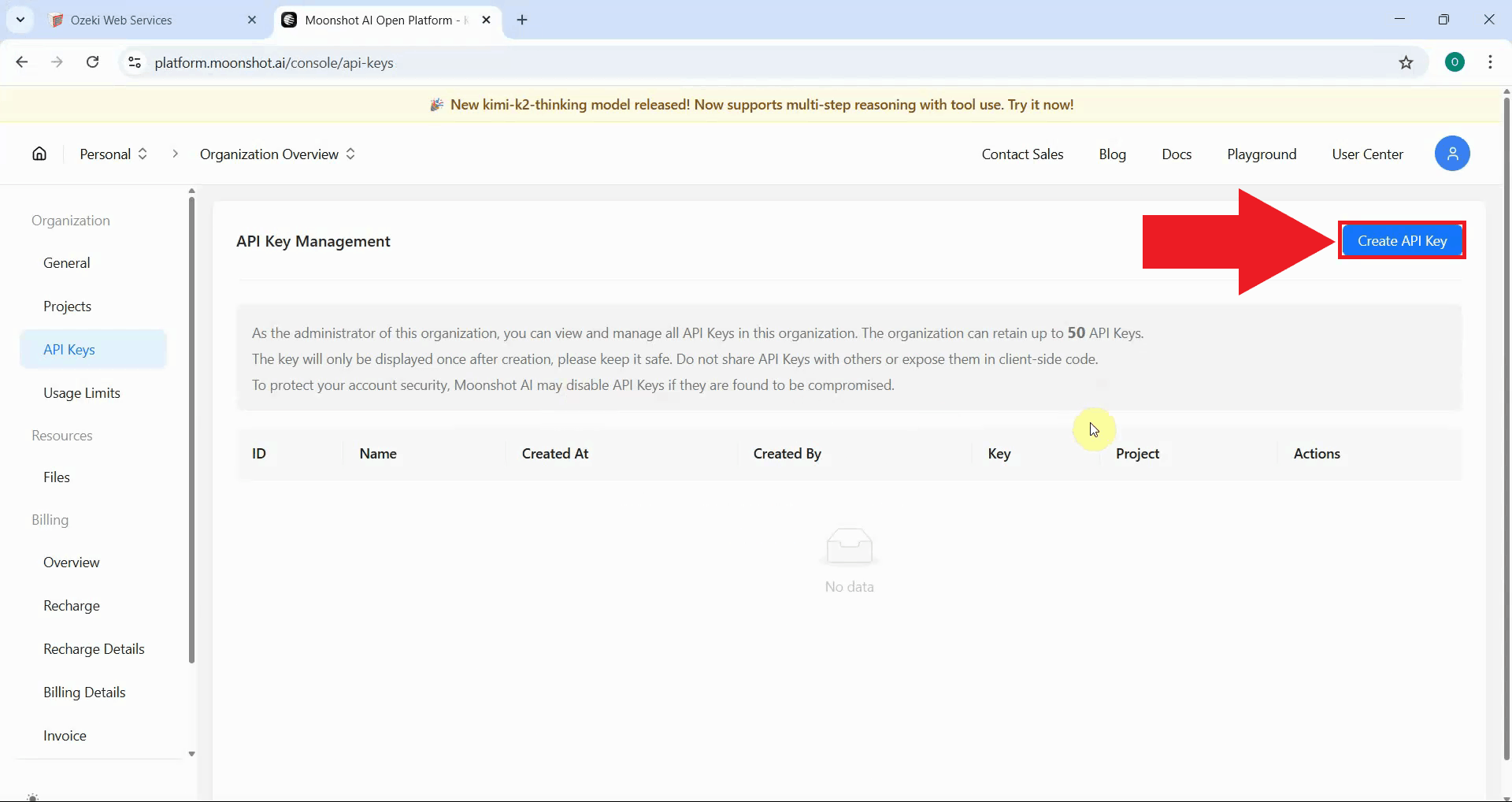Screen dimensions: 1512x802
Task: Open the user avatar menu at top right
Action: (1453, 154)
